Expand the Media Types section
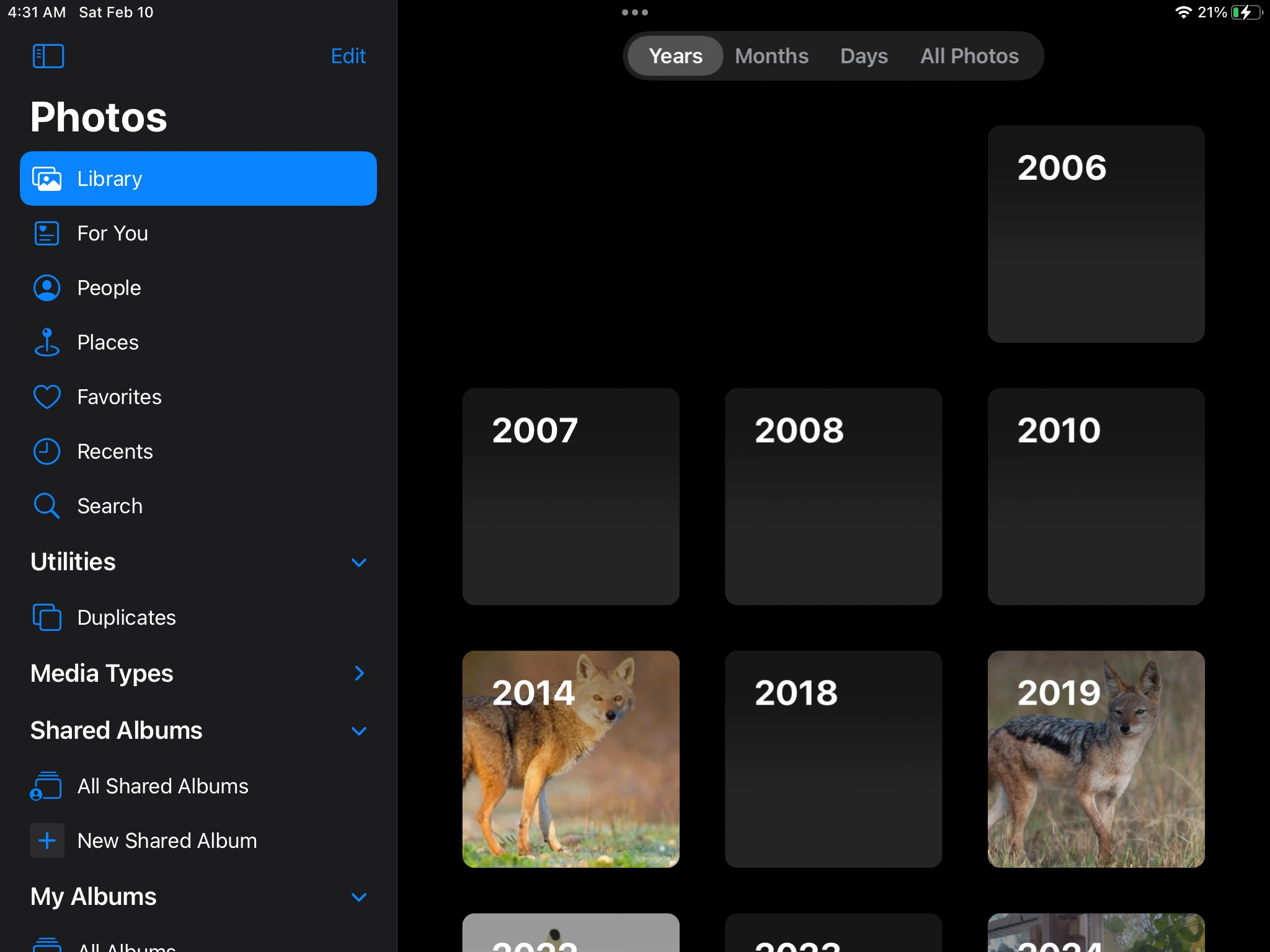Image resolution: width=1270 pixels, height=952 pixels. click(358, 673)
